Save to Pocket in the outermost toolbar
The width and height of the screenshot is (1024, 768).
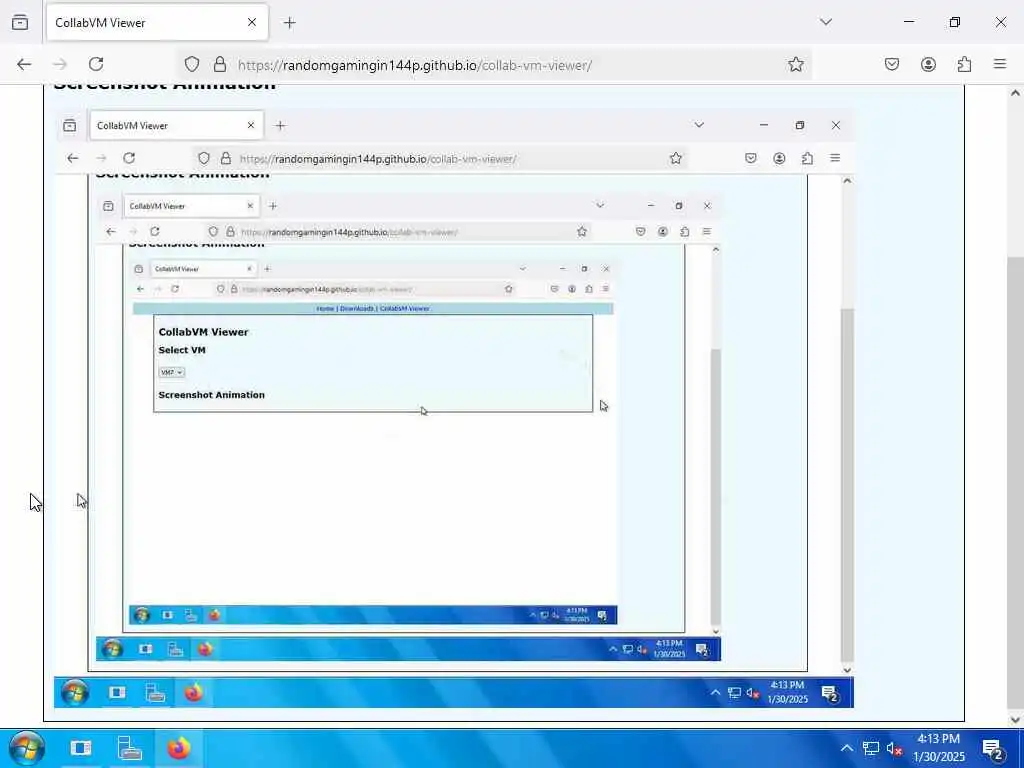coord(892,64)
